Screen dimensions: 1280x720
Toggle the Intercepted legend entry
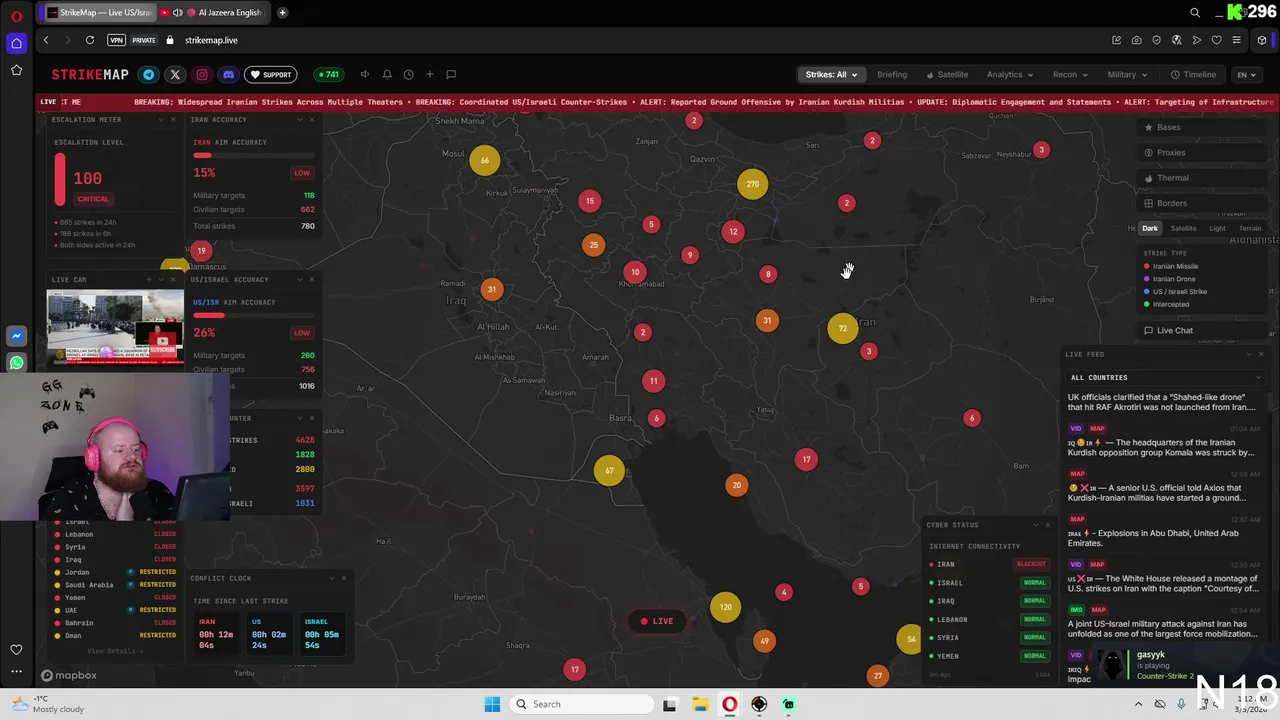1166,304
